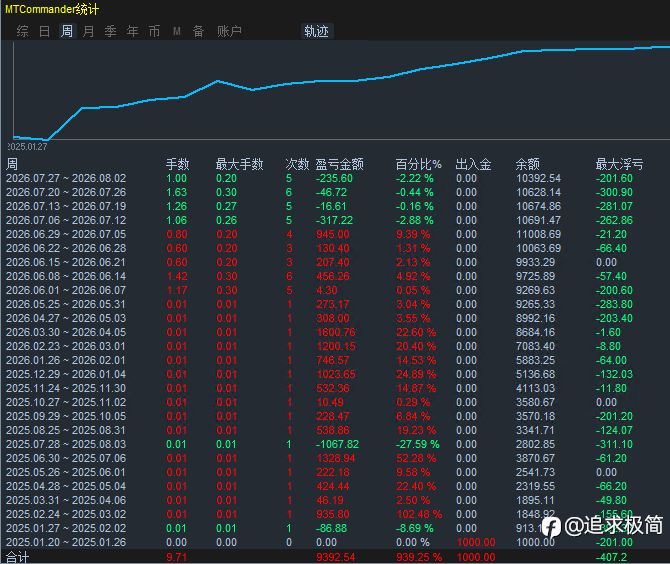This screenshot has width=670, height=564.
Task: Select the 周 weekly tab
Action: 67,31
